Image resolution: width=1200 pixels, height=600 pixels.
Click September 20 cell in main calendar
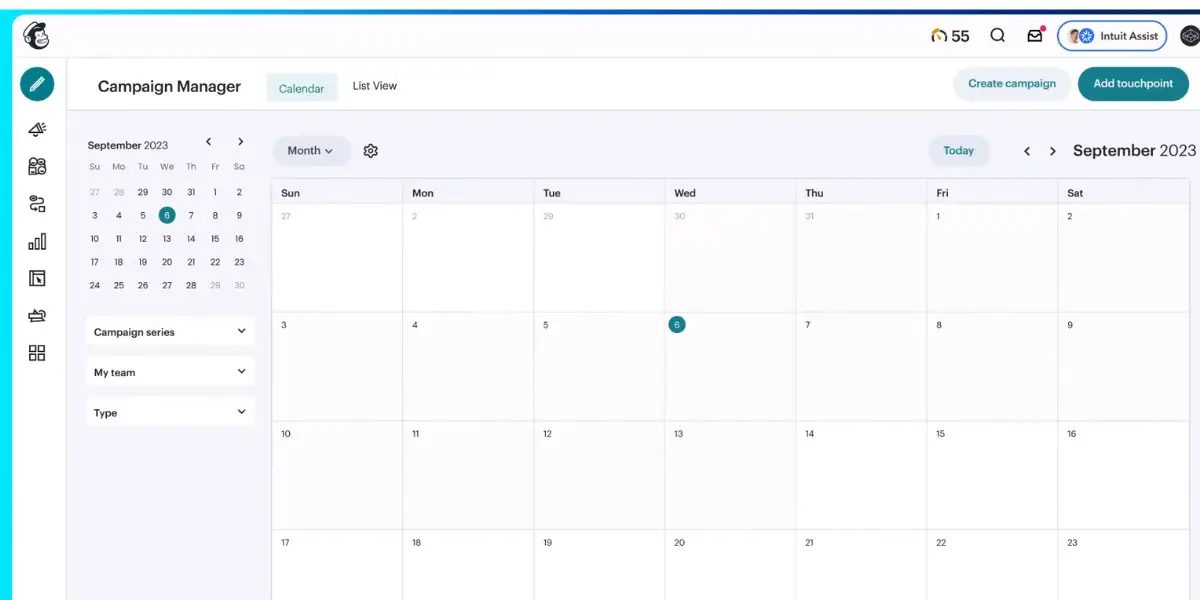730,565
